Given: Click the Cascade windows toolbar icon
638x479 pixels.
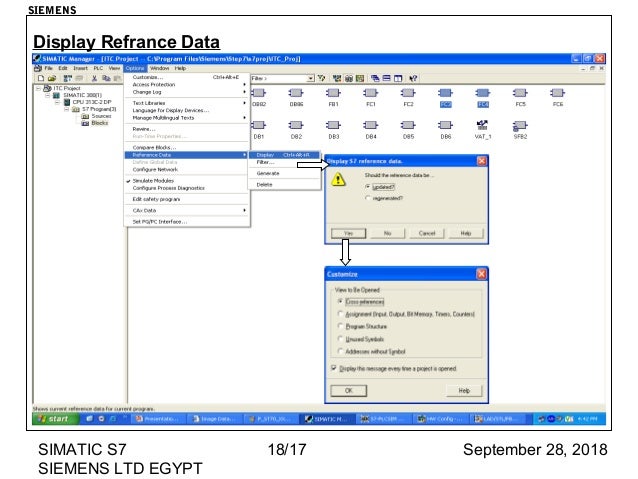Looking at the screenshot, I should click(375, 78).
